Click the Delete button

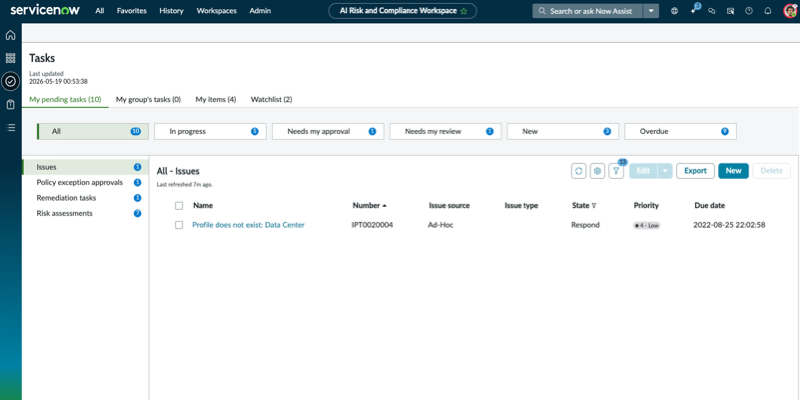(x=771, y=171)
